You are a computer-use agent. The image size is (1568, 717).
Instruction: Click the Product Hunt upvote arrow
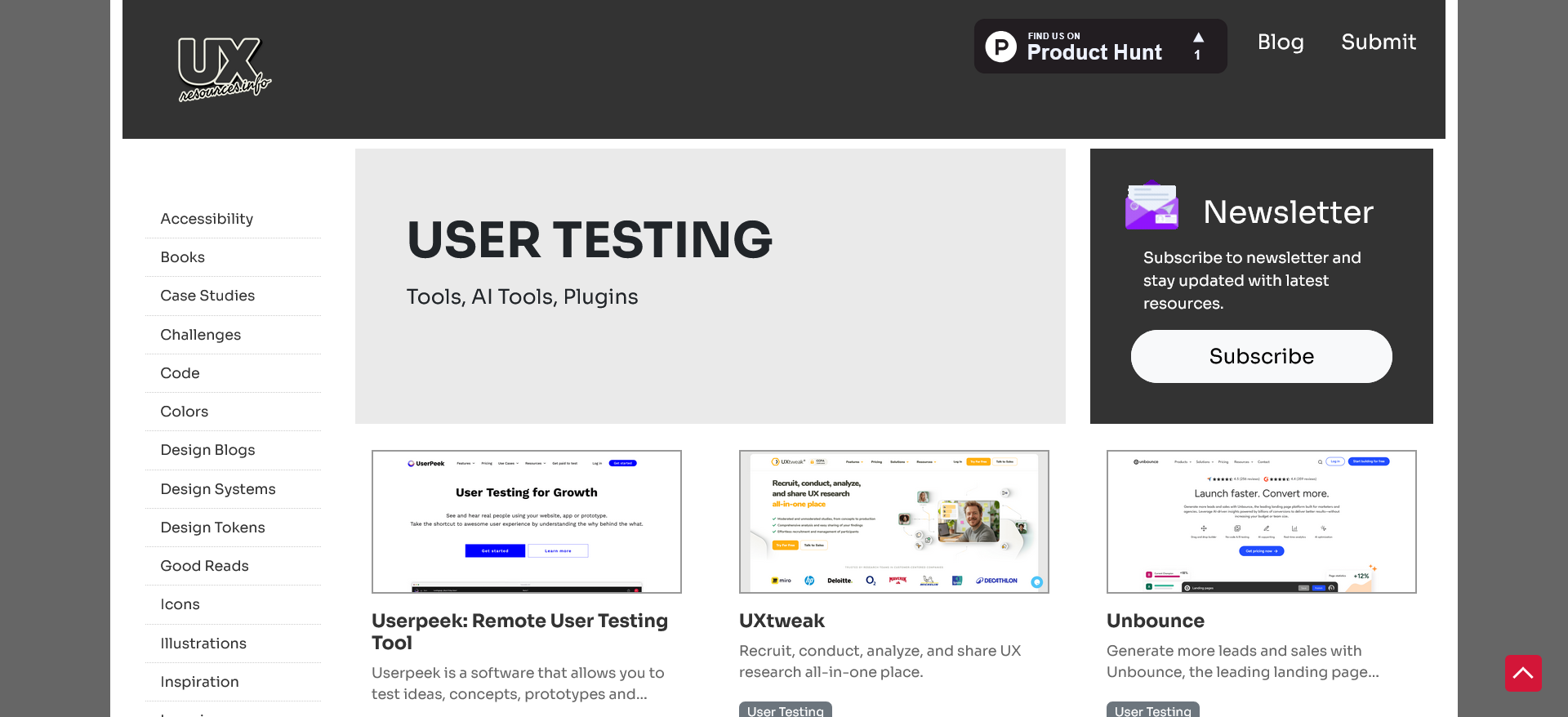pos(1198,38)
